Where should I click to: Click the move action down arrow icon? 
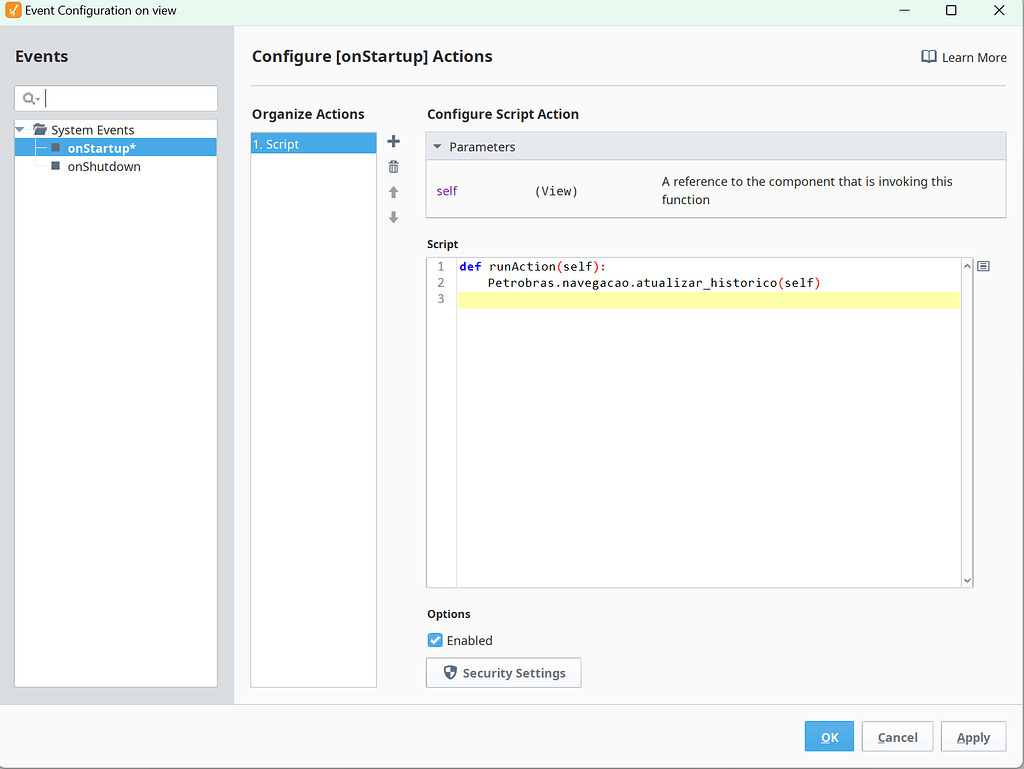pos(393,216)
